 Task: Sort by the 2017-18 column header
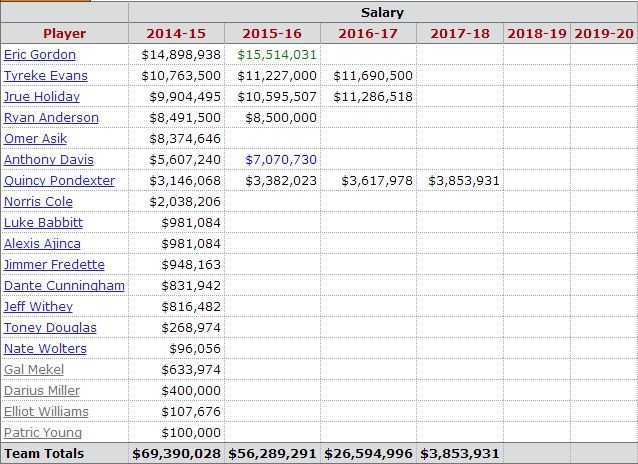tap(460, 33)
